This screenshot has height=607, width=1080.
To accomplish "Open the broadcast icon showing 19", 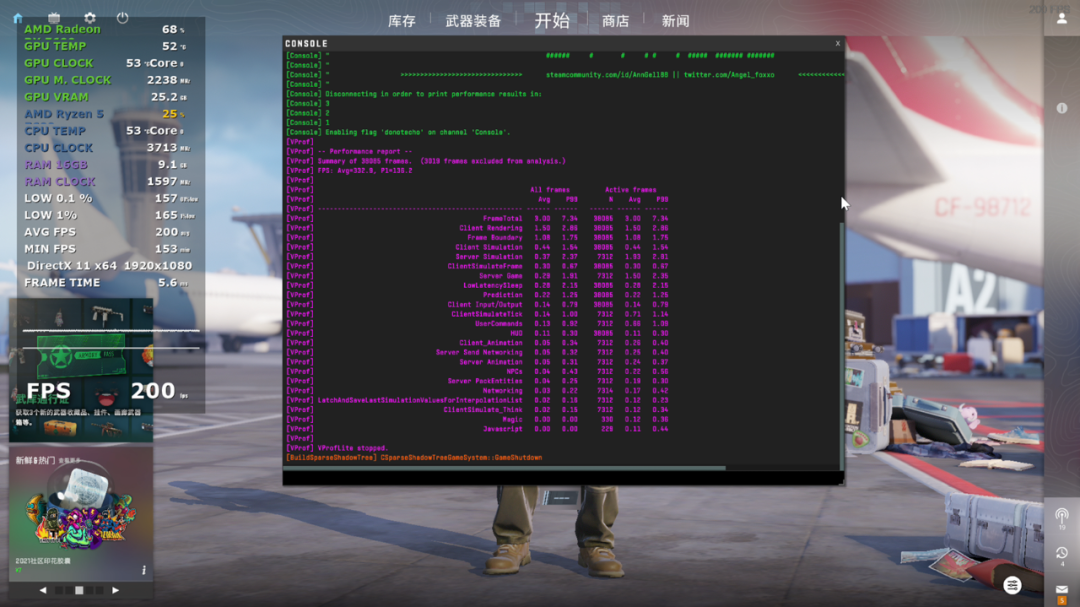I will (x=1061, y=517).
